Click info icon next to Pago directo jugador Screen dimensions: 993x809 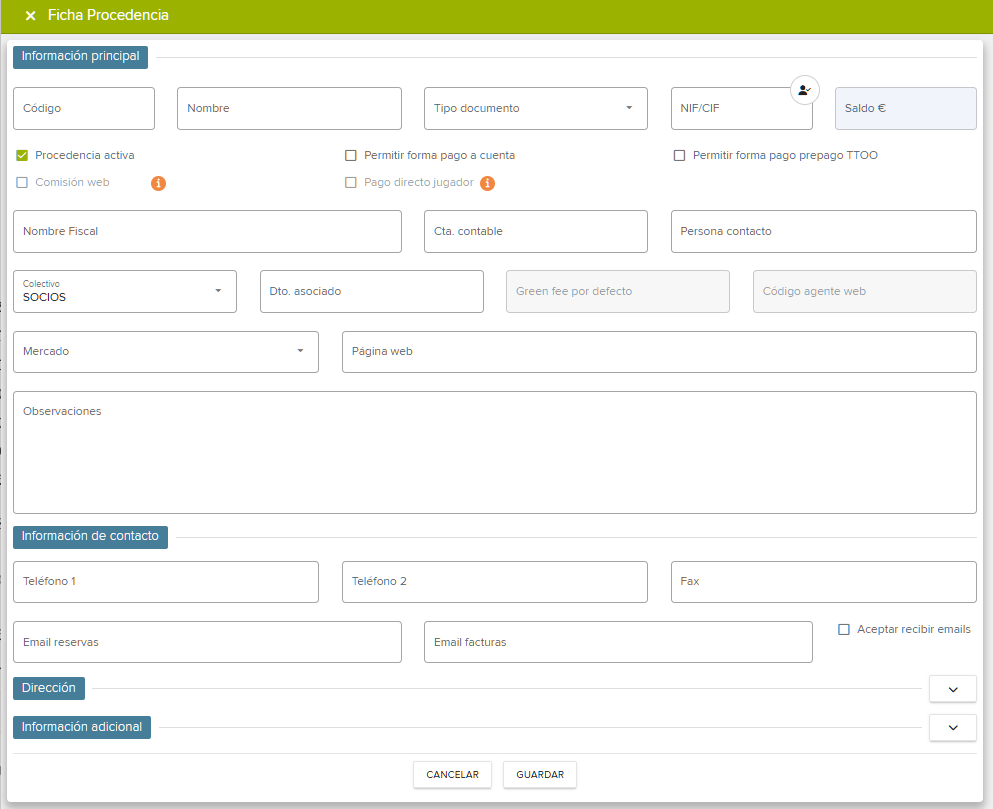487,183
